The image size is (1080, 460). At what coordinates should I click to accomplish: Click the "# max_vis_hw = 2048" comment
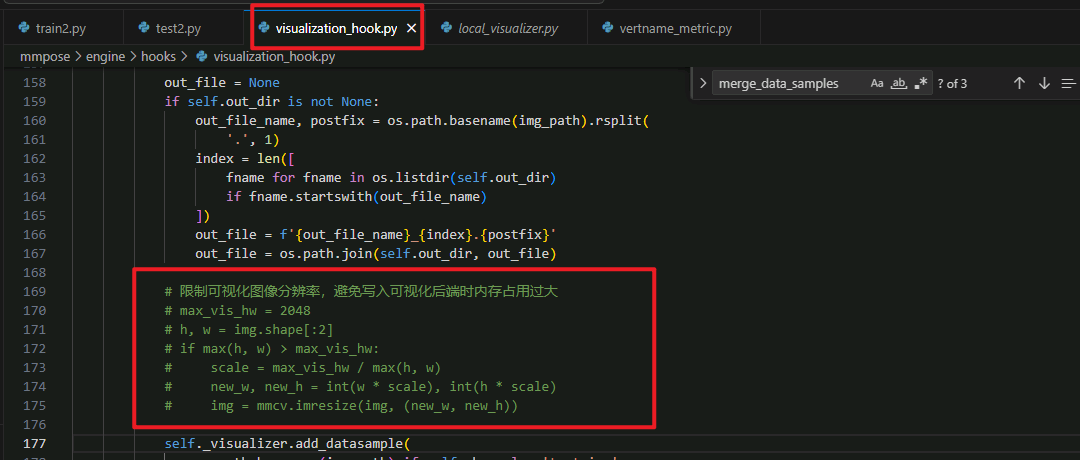coord(237,311)
